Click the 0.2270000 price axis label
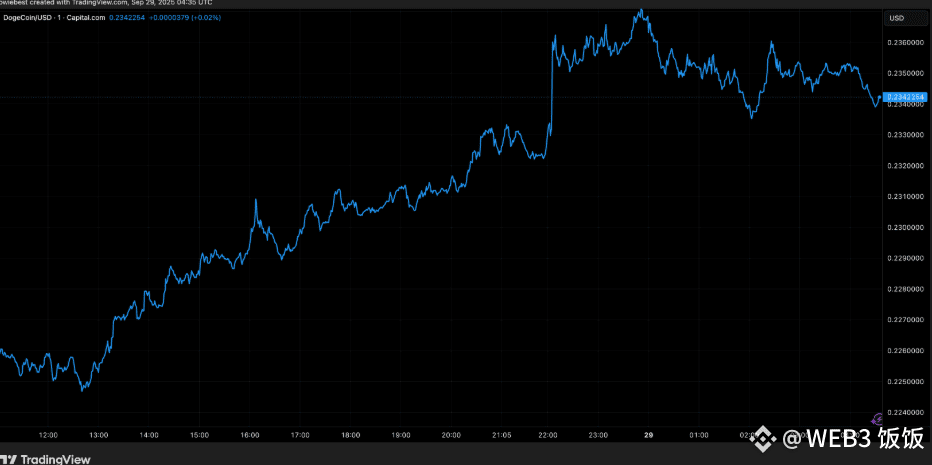The width and height of the screenshot is (932, 465). [x=905, y=320]
